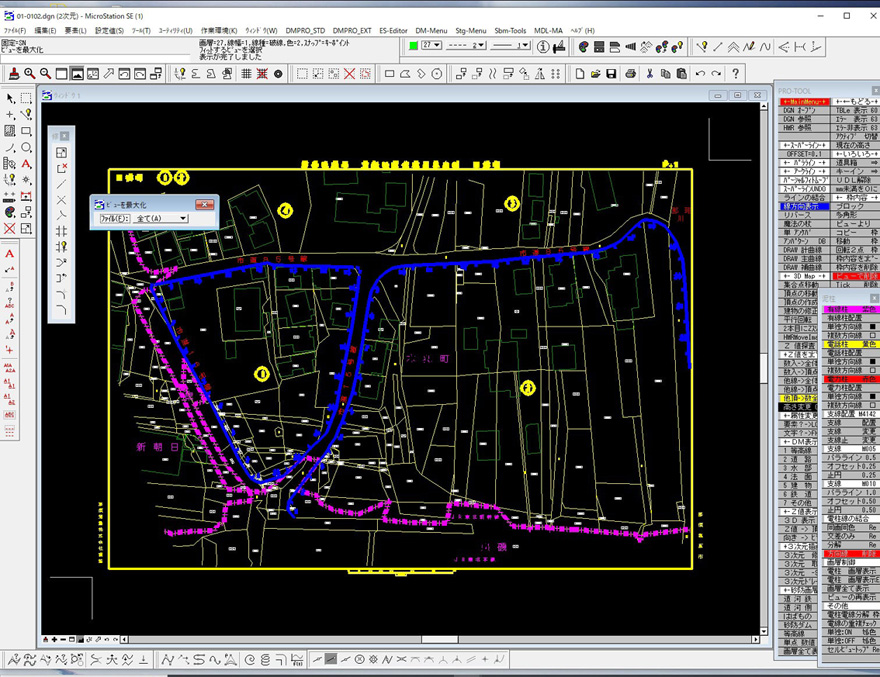Open the level 27 dropdown

pos(434,46)
